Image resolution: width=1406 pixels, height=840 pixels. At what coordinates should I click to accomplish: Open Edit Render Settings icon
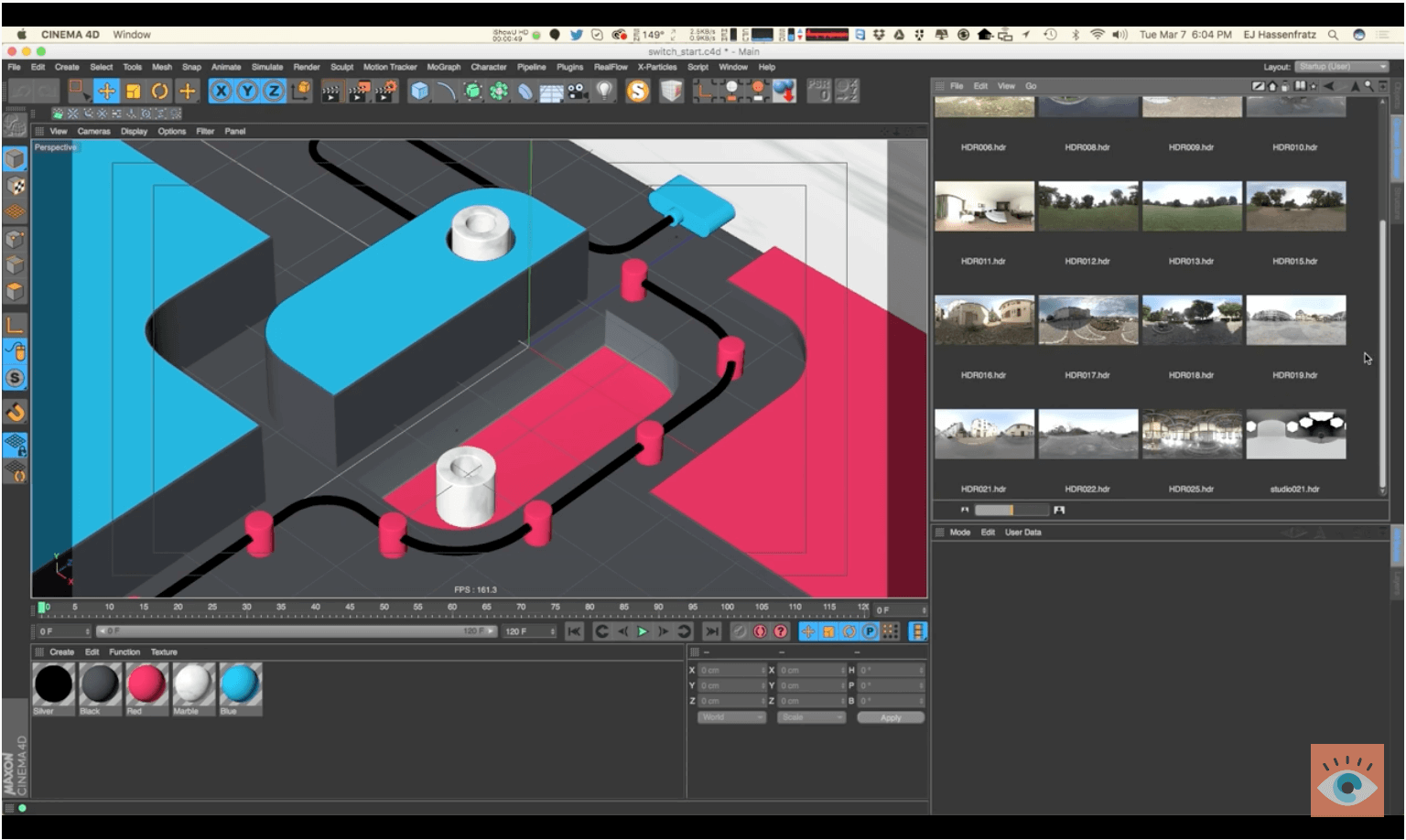tap(385, 91)
